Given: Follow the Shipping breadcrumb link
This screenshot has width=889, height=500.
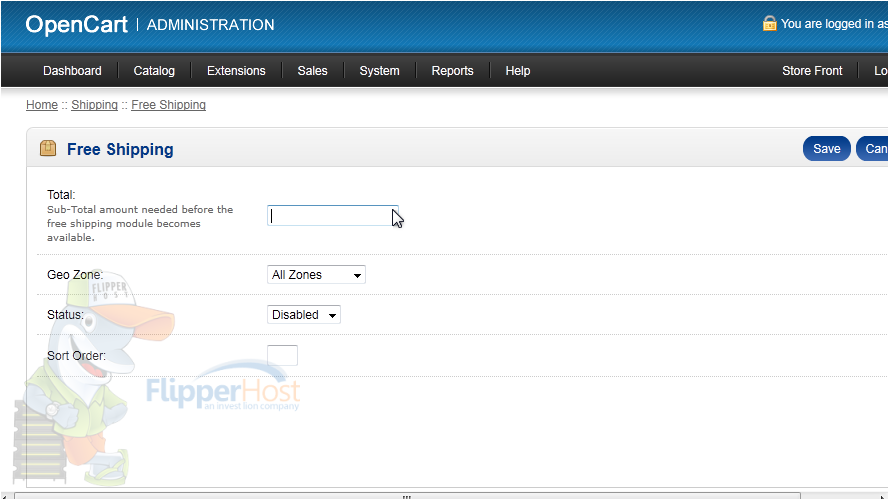Looking at the screenshot, I should click(x=94, y=105).
